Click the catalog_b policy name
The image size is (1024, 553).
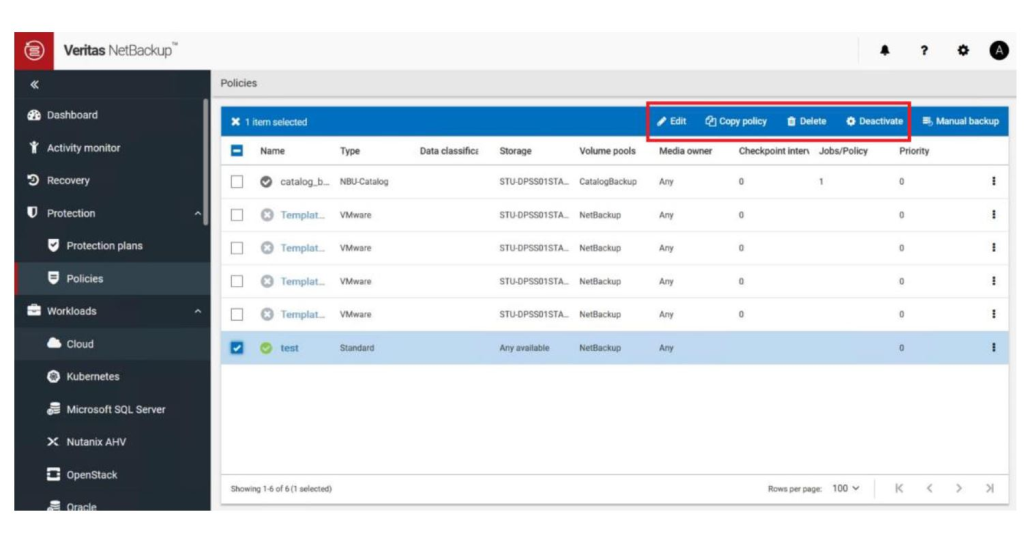[x=304, y=182]
